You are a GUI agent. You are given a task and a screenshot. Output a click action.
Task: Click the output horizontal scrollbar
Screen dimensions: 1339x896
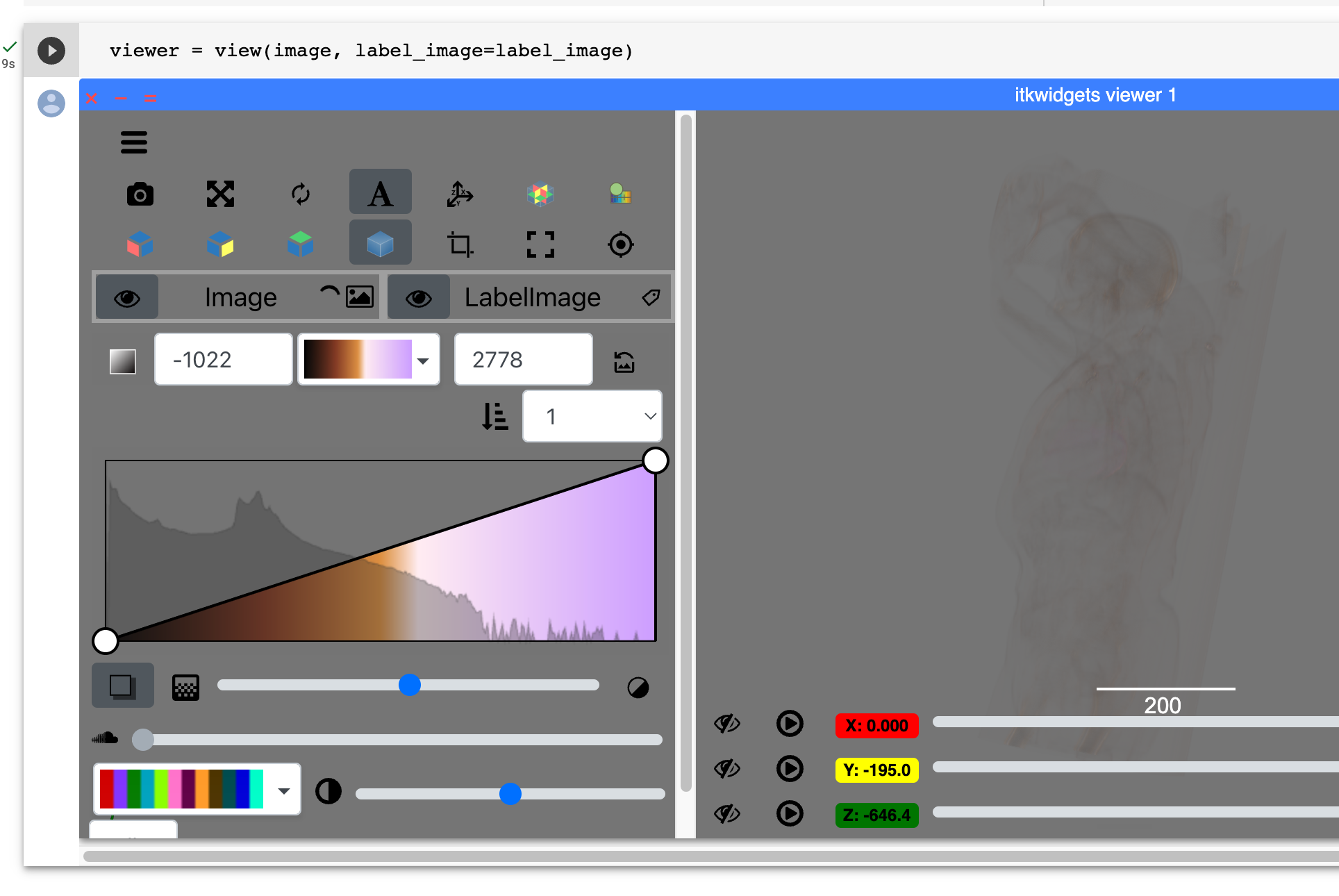point(711,856)
